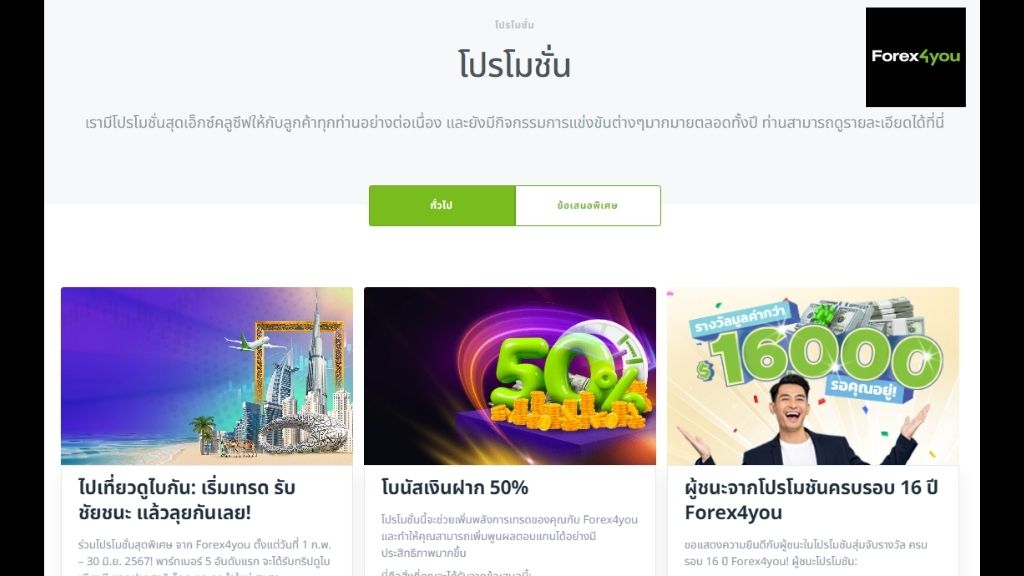Click the large โปรโมชั่น page heading
Image resolution: width=1024 pixels, height=576 pixels.
pyautogui.click(x=515, y=65)
